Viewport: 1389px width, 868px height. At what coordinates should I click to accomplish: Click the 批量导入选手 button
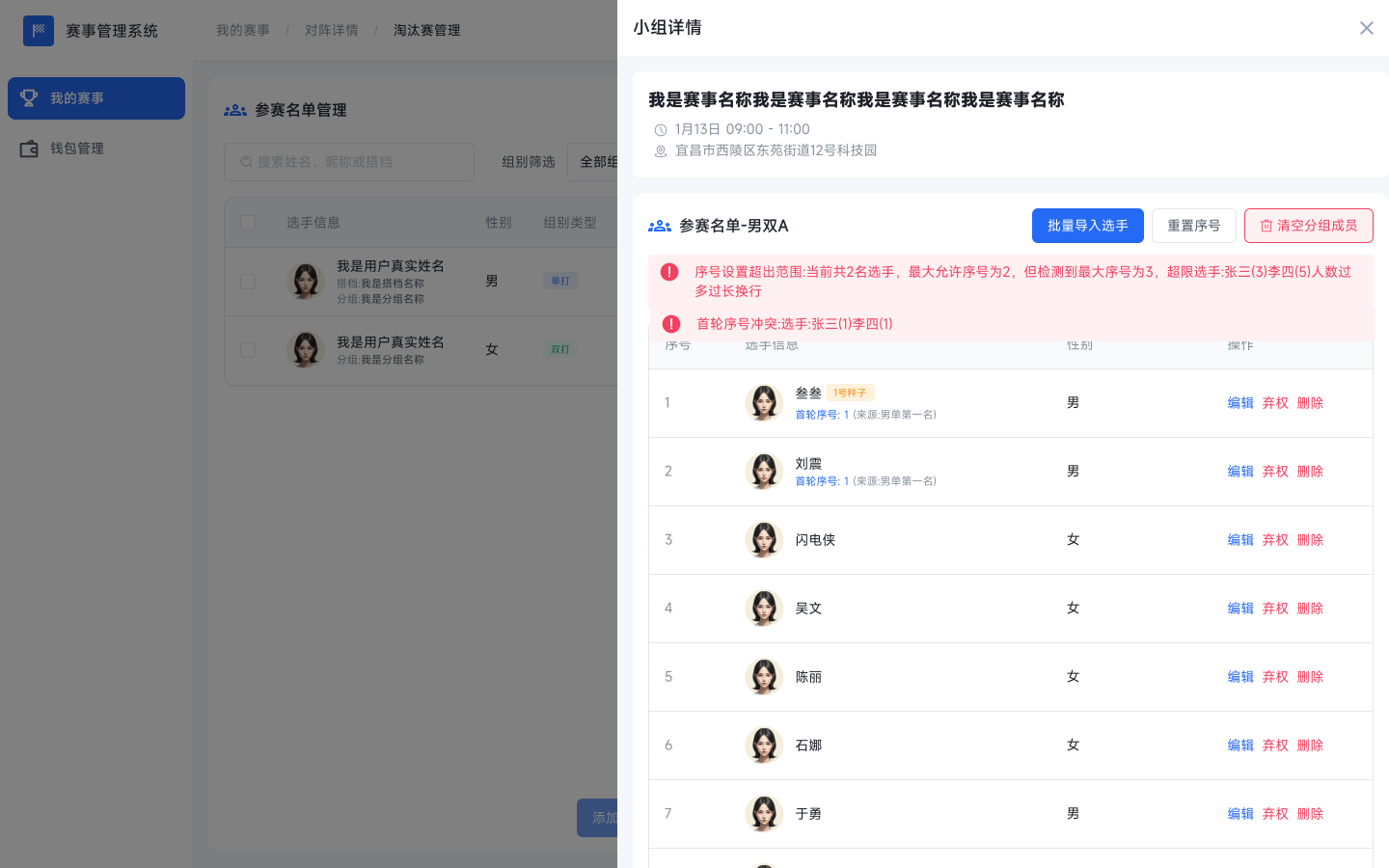pyautogui.click(x=1088, y=226)
